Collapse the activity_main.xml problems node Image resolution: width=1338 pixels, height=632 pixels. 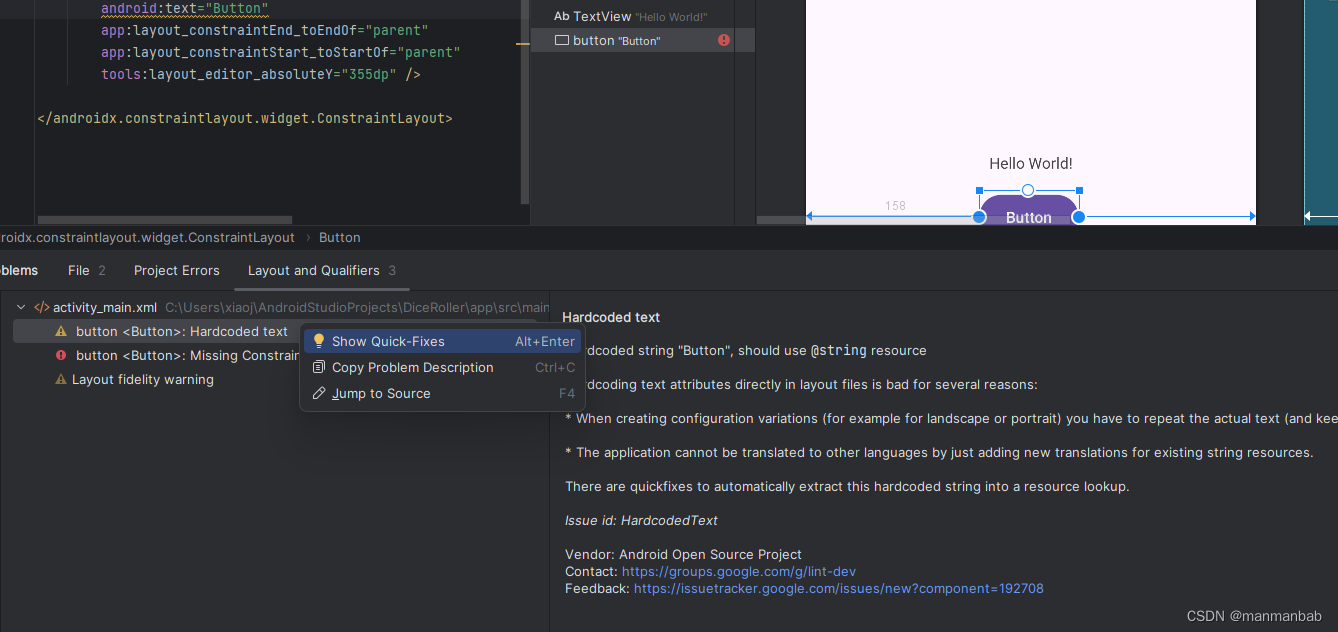[x=21, y=307]
